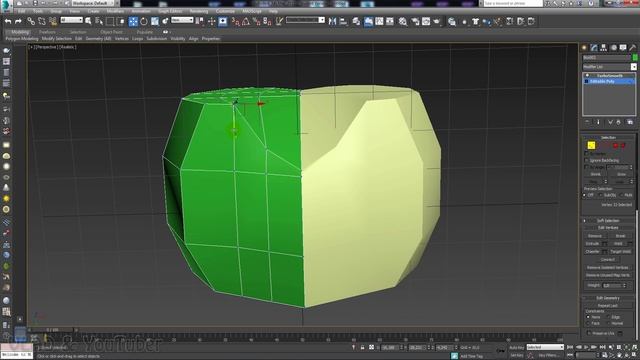Click Mirror tool in toolbar
The height and width of the screenshot is (360, 640).
tap(333, 21)
